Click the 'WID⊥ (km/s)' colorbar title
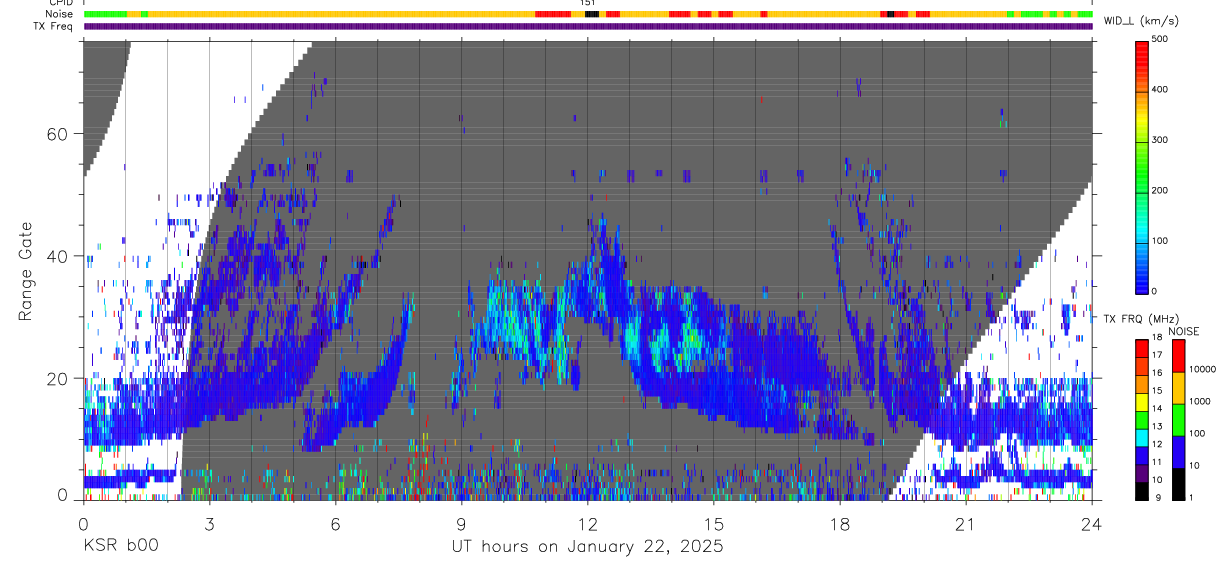 click(x=1140, y=20)
